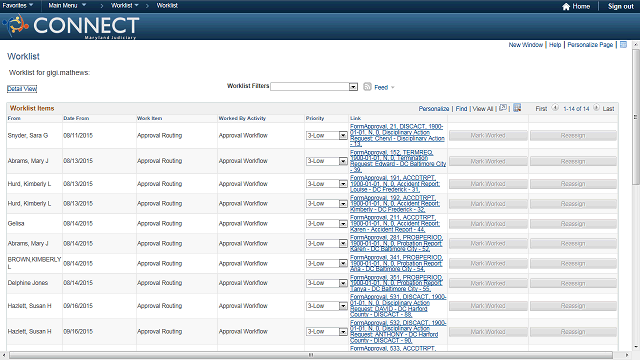The width and height of the screenshot is (640, 360).
Task: Click the Sign out link
Action: [620, 6]
